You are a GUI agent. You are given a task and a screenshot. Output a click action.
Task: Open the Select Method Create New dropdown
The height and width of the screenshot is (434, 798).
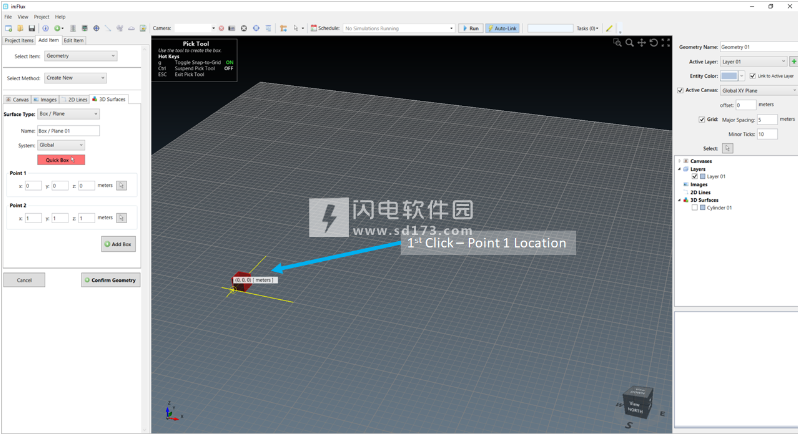click(75, 78)
